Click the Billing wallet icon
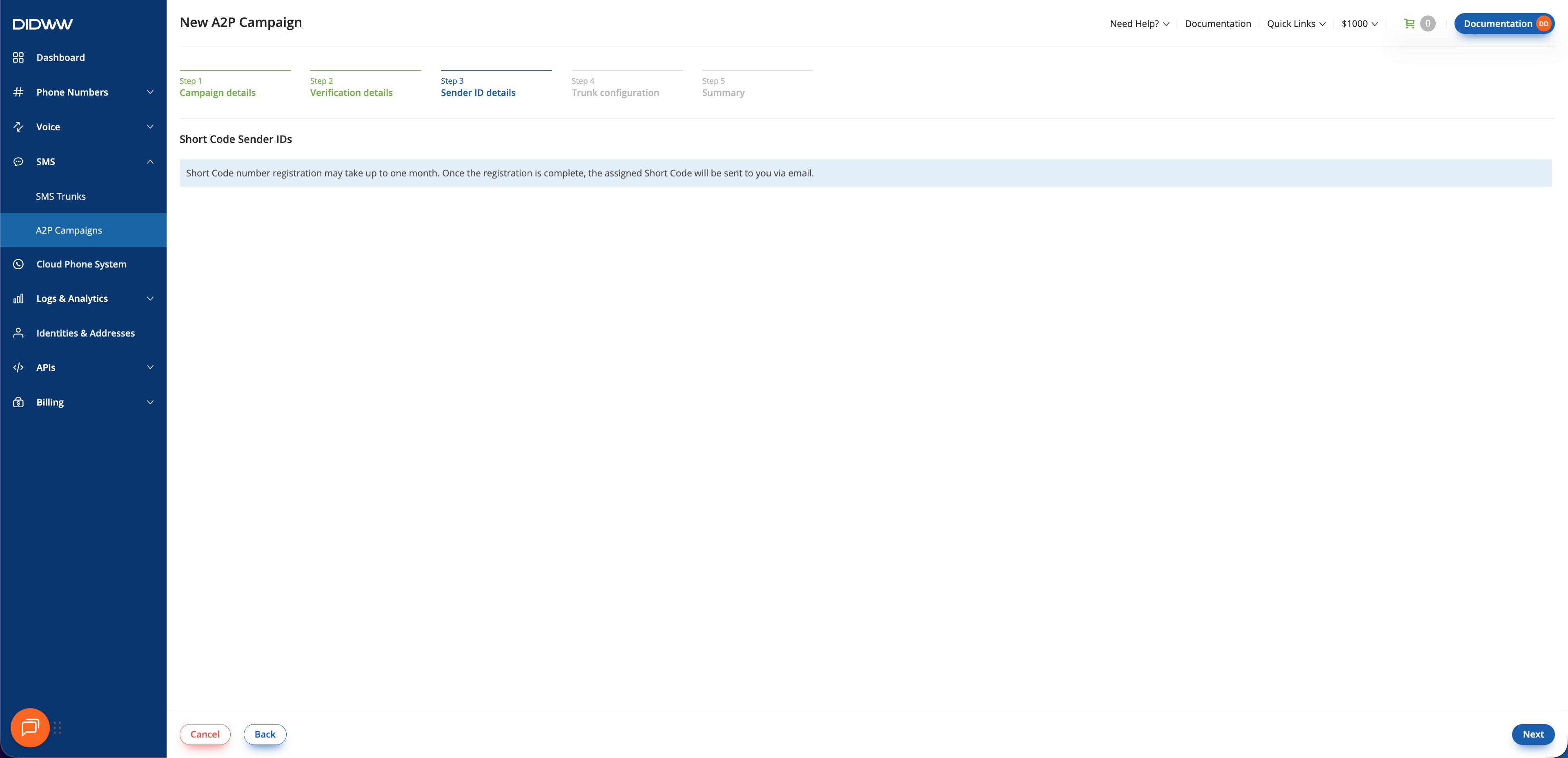 point(18,402)
